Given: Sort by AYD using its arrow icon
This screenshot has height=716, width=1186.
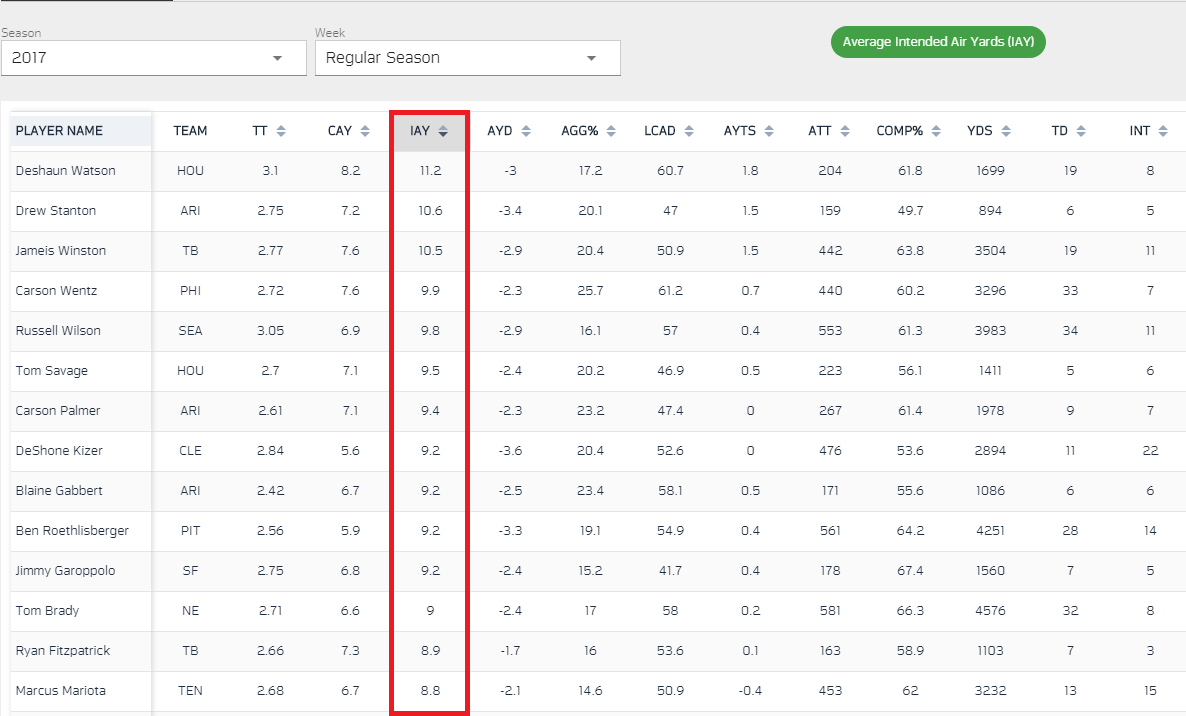Looking at the screenshot, I should point(525,131).
